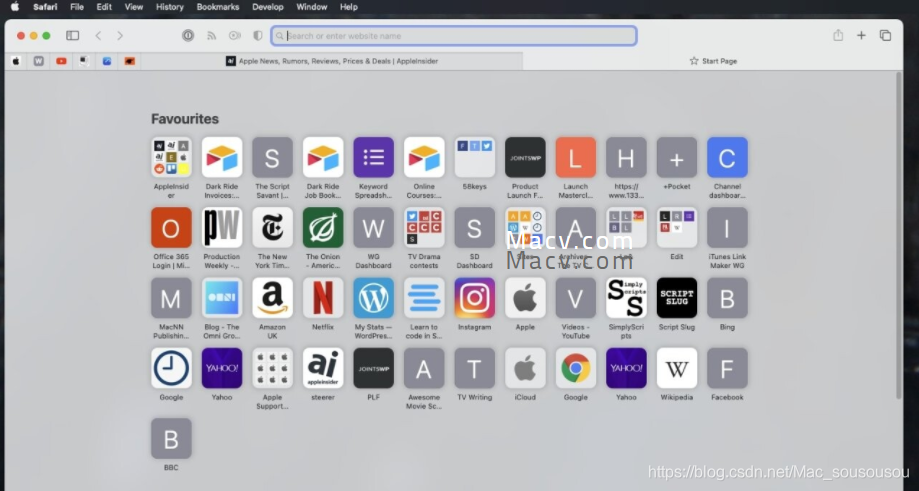Open Online Courses favourite
Image resolution: width=919 pixels, height=491 pixels.
click(x=424, y=157)
